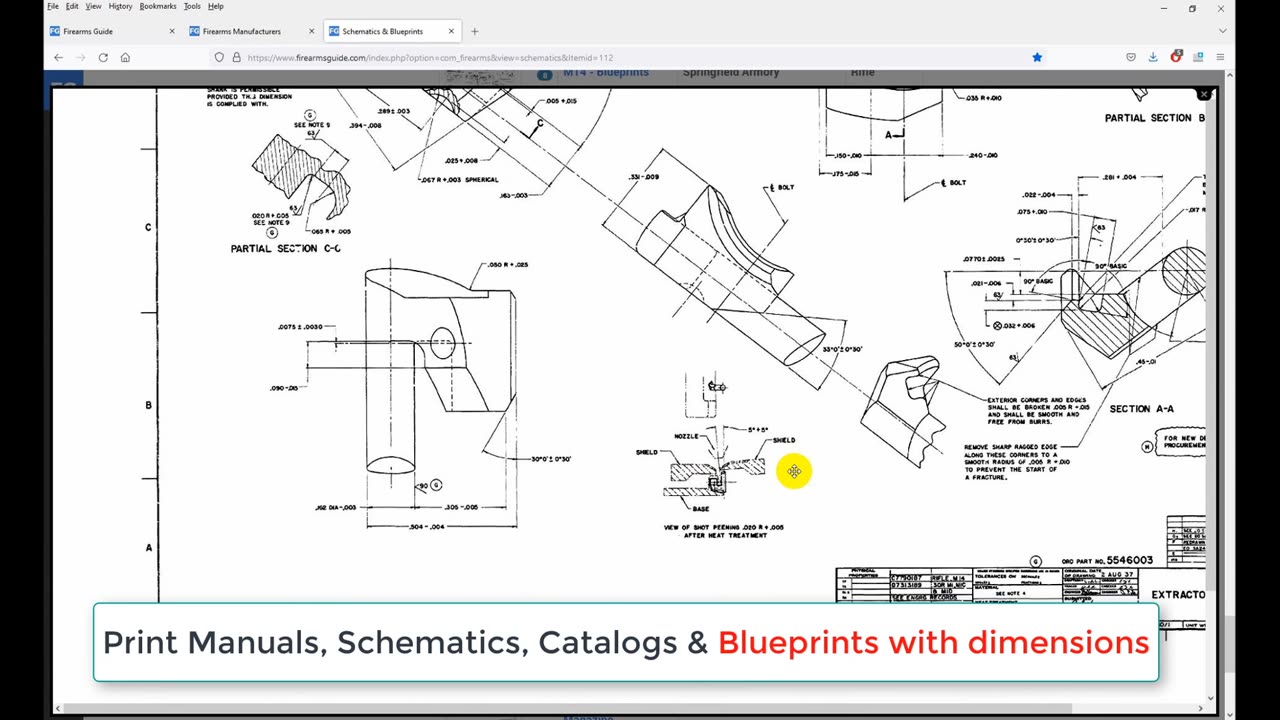The height and width of the screenshot is (720, 1280).
Task: Save page to Pocket
Action: tap(1131, 57)
